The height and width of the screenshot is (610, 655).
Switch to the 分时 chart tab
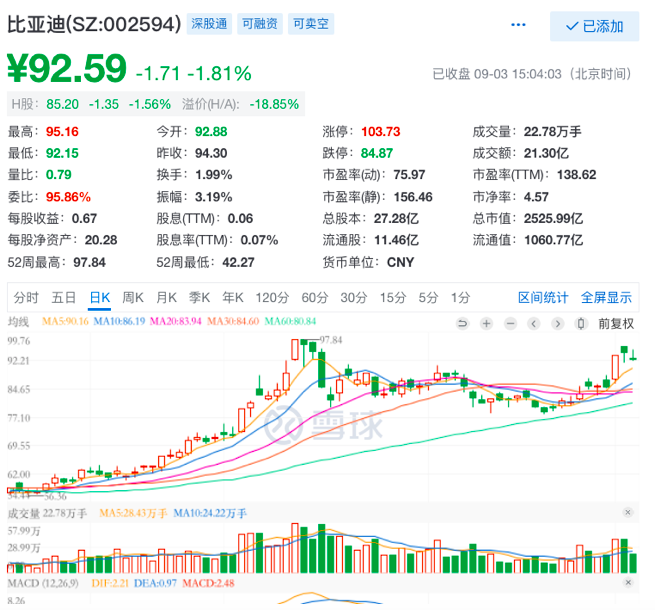pos(26,298)
